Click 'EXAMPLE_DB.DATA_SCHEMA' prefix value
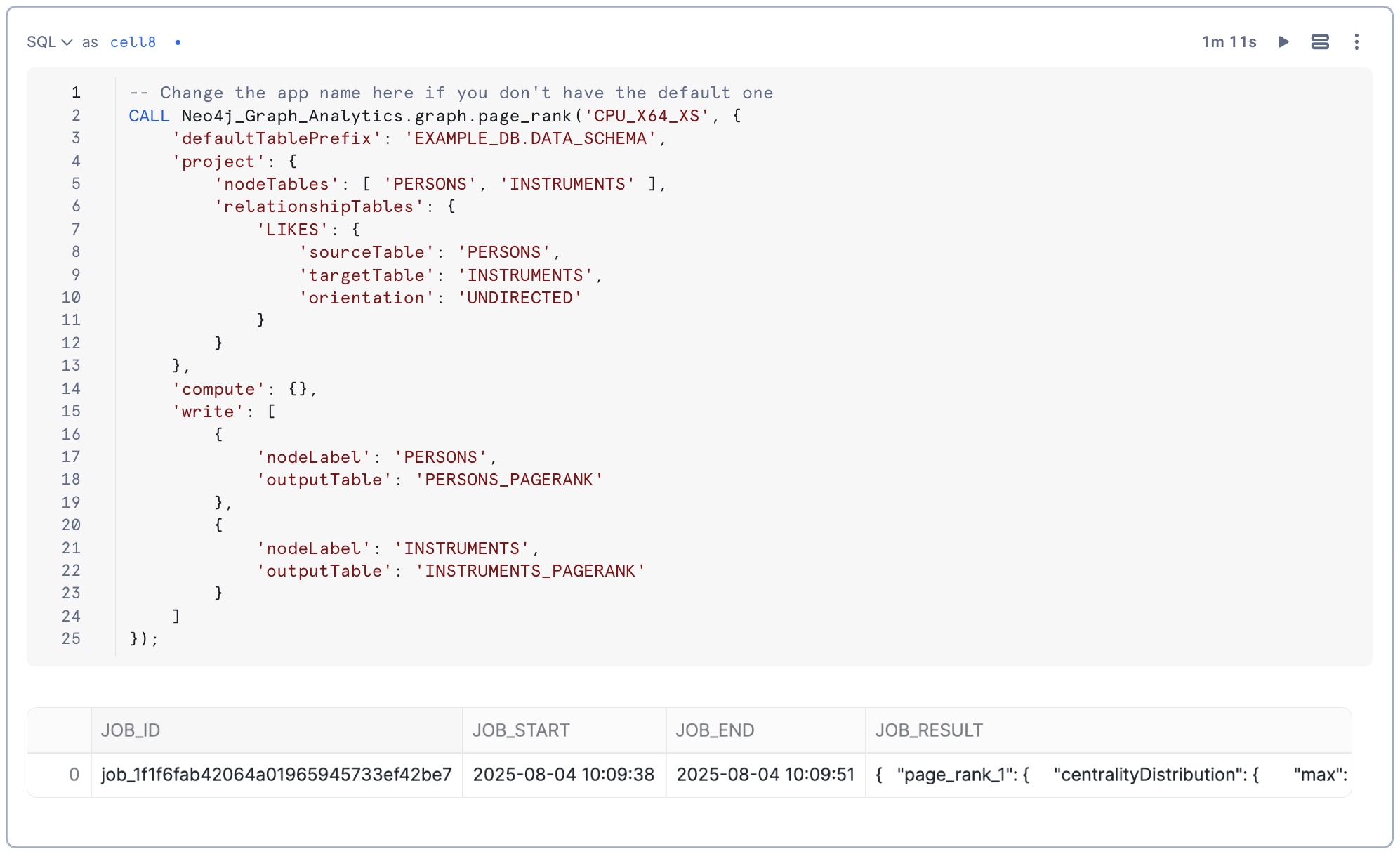The image size is (1400, 854). point(530,138)
